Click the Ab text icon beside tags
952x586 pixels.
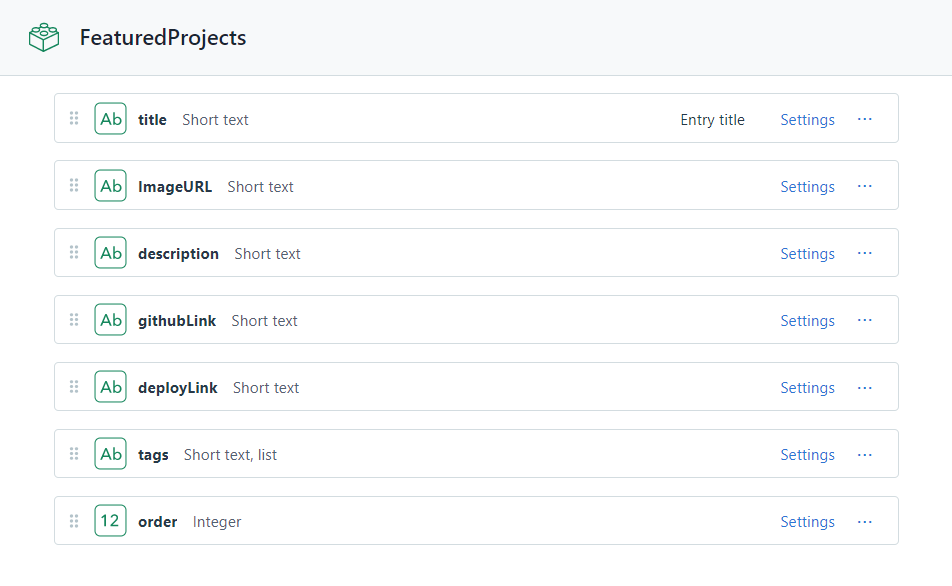(111, 454)
